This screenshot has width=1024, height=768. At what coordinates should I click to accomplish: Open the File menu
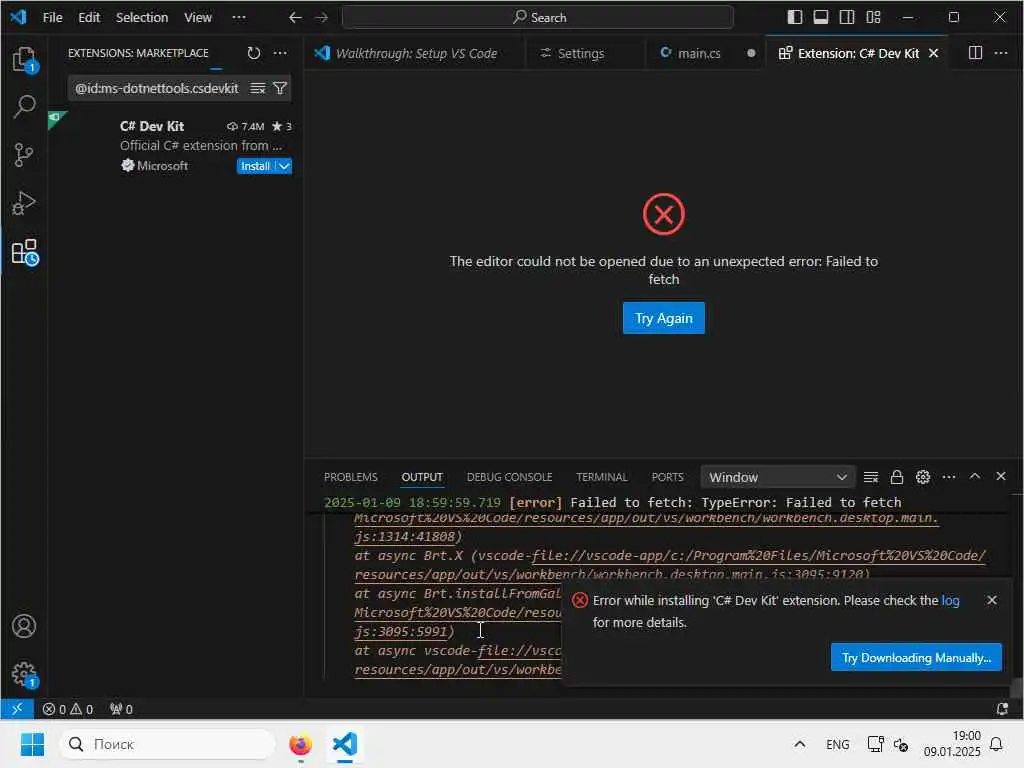click(52, 18)
